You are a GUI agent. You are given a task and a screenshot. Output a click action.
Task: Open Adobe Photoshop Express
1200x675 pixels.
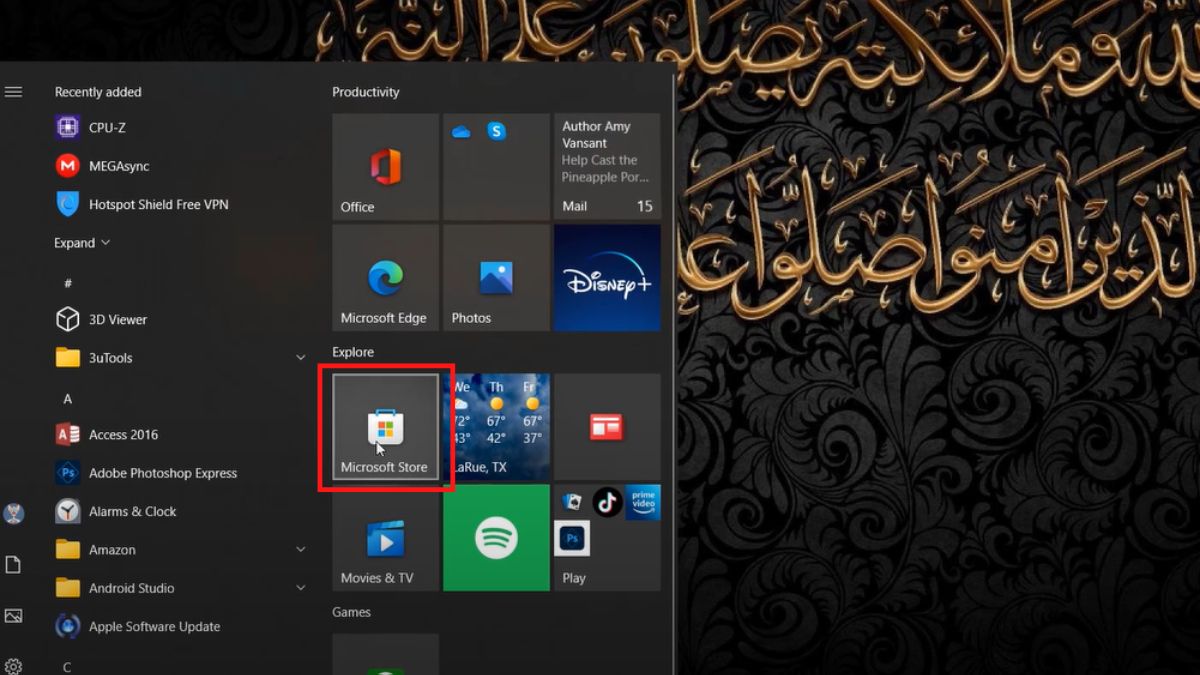point(180,473)
